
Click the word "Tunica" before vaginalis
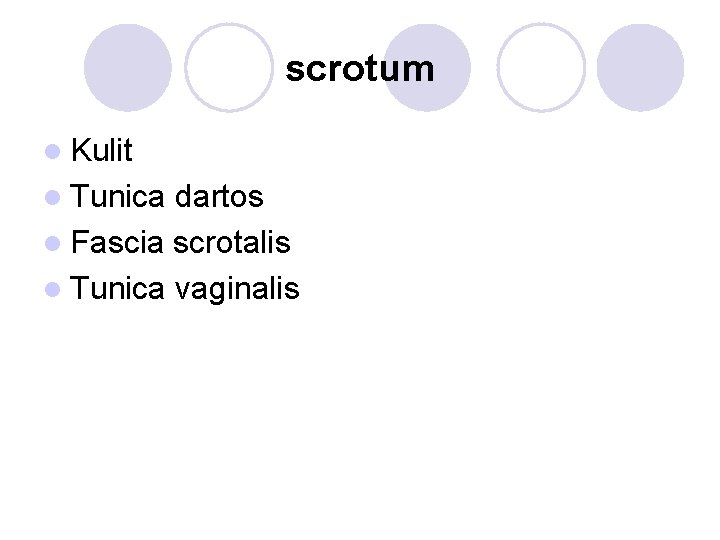point(117,288)
